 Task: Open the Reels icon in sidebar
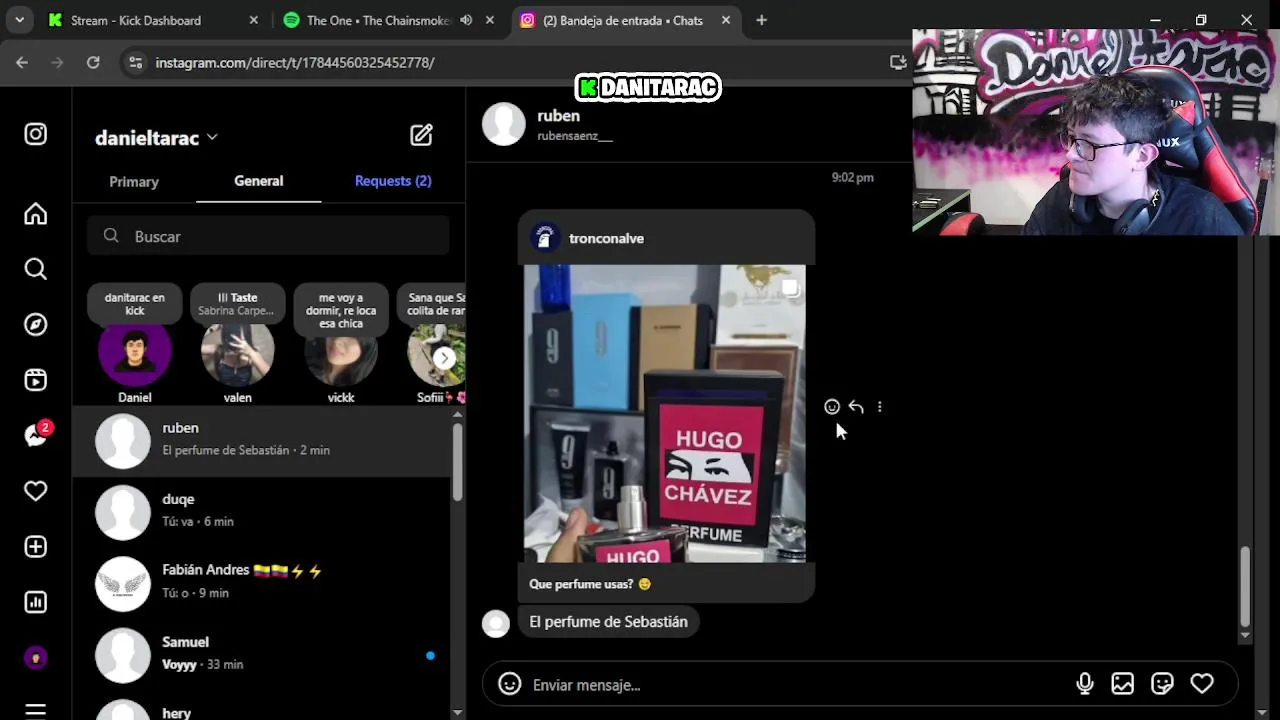[x=35, y=380]
